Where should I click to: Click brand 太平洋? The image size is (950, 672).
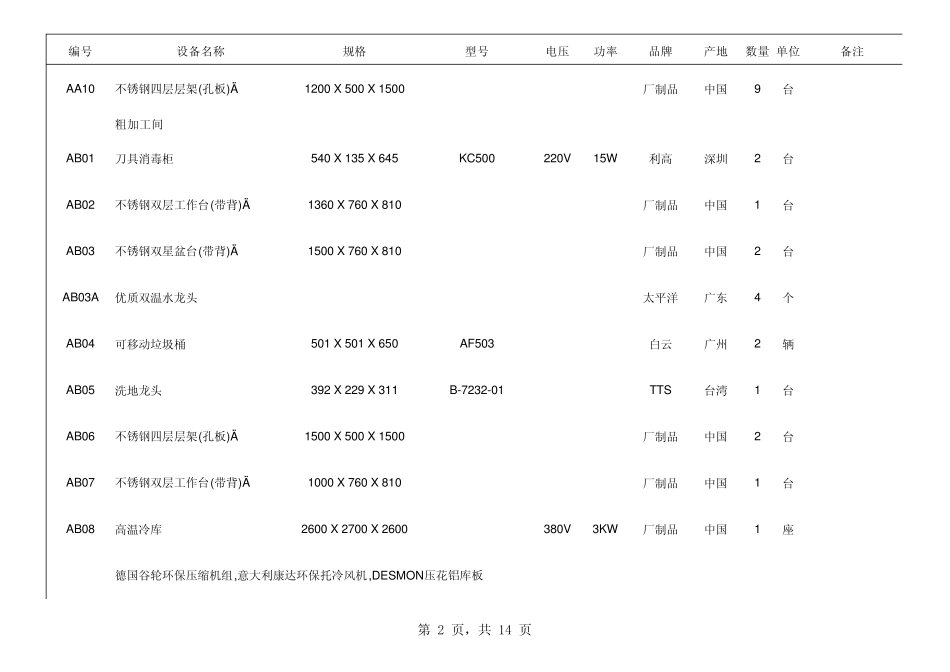click(x=660, y=298)
